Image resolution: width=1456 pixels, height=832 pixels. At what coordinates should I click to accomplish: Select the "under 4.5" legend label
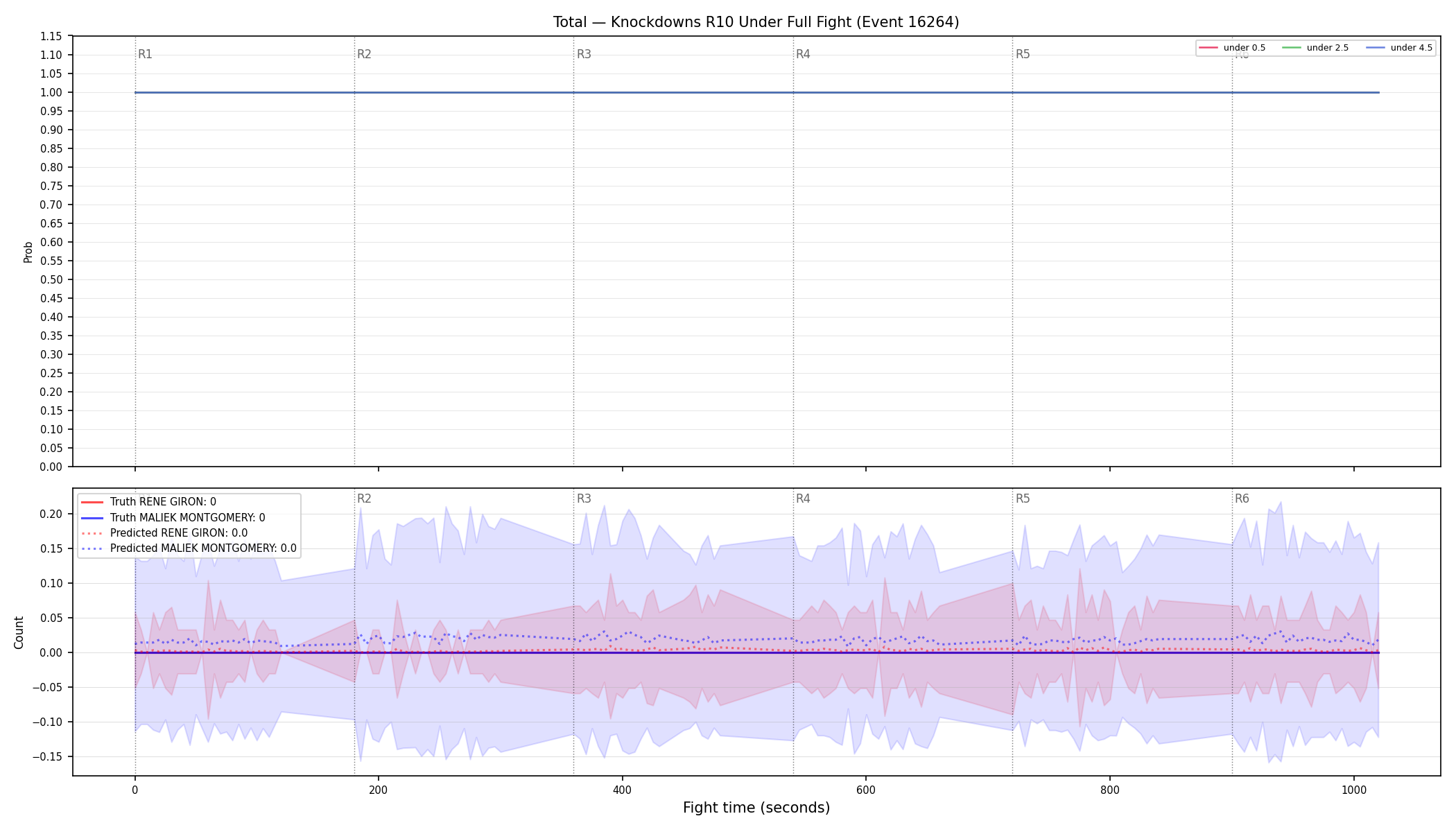coord(1412,48)
